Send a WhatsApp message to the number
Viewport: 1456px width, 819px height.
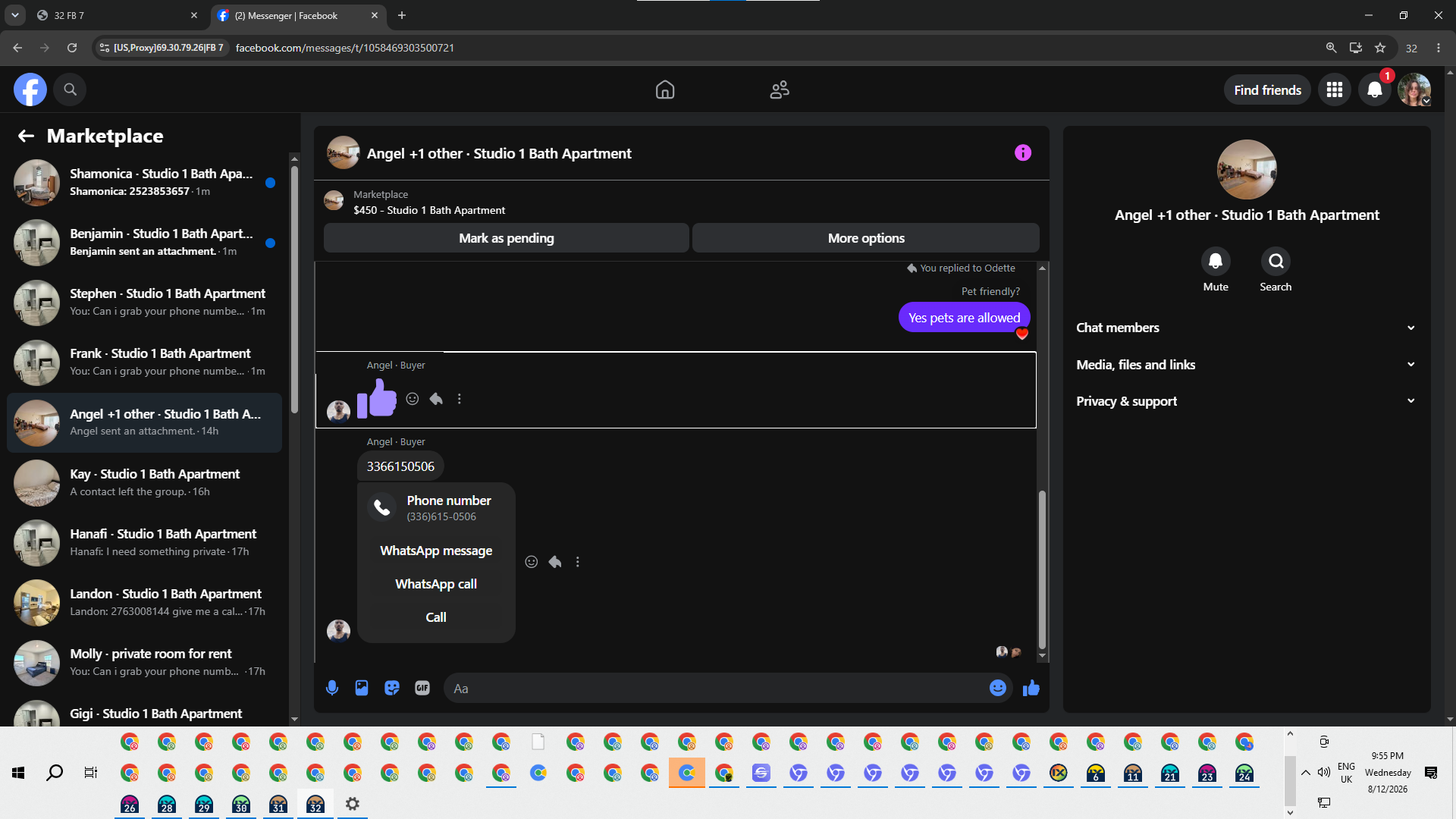click(436, 551)
